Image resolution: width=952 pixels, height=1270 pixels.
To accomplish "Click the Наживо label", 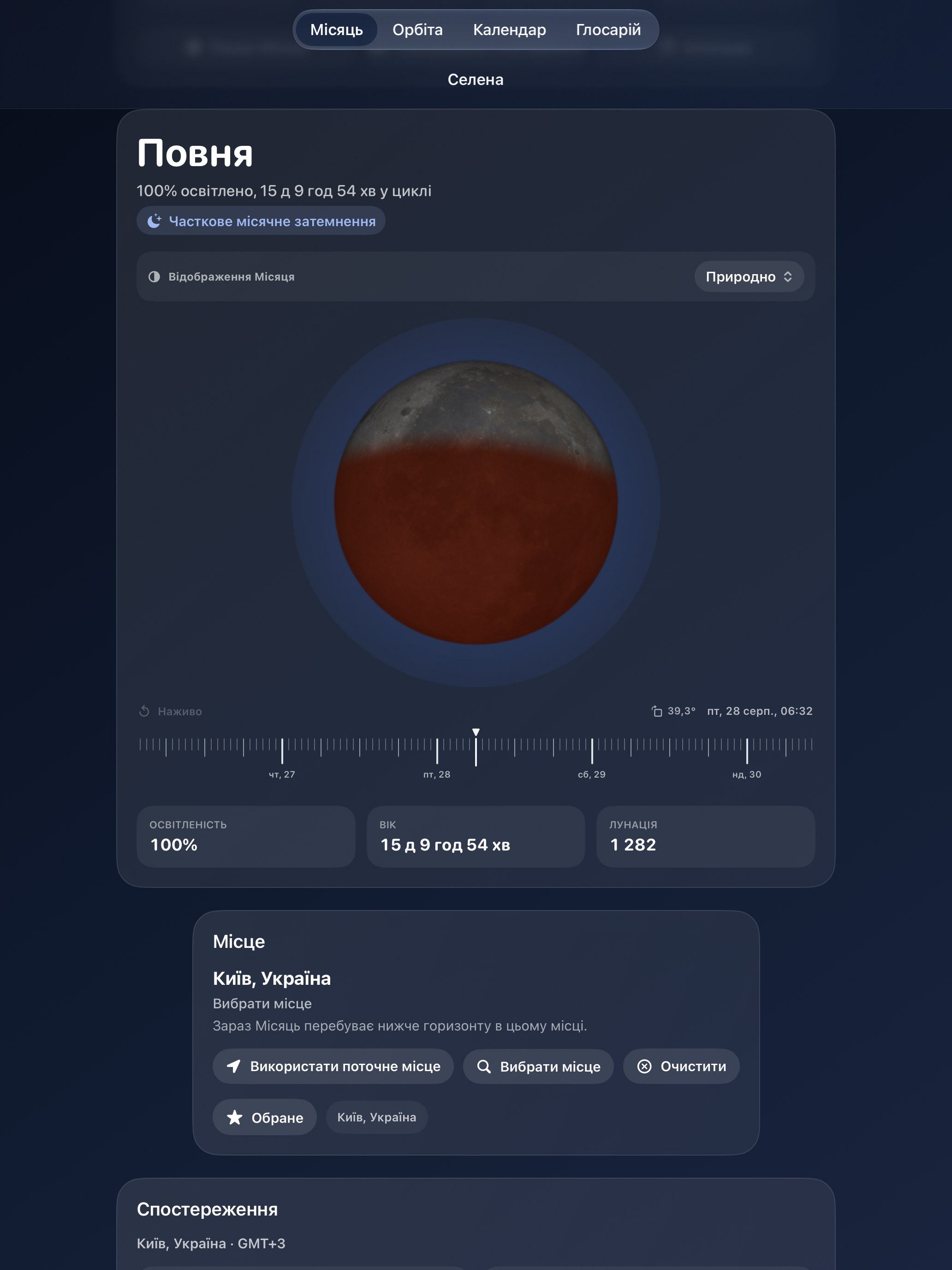I will pos(179,711).
